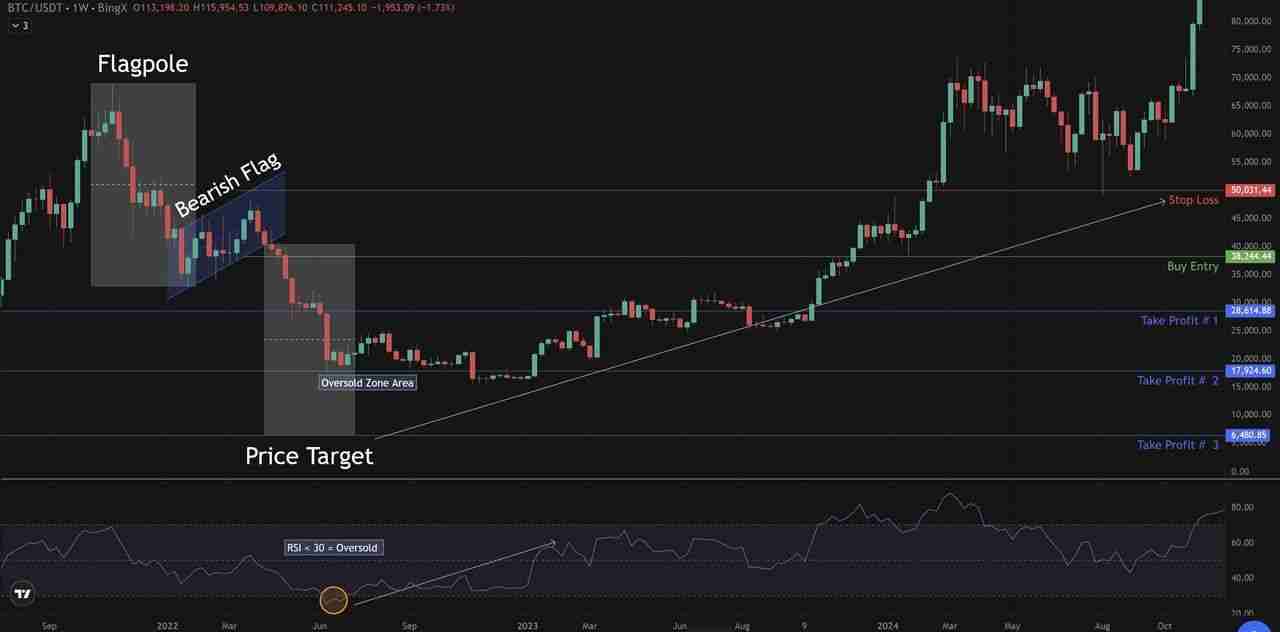The width and height of the screenshot is (1280, 632).
Task: Select the red 50,031.44 stop loss price tag
Action: [x=1251, y=190]
